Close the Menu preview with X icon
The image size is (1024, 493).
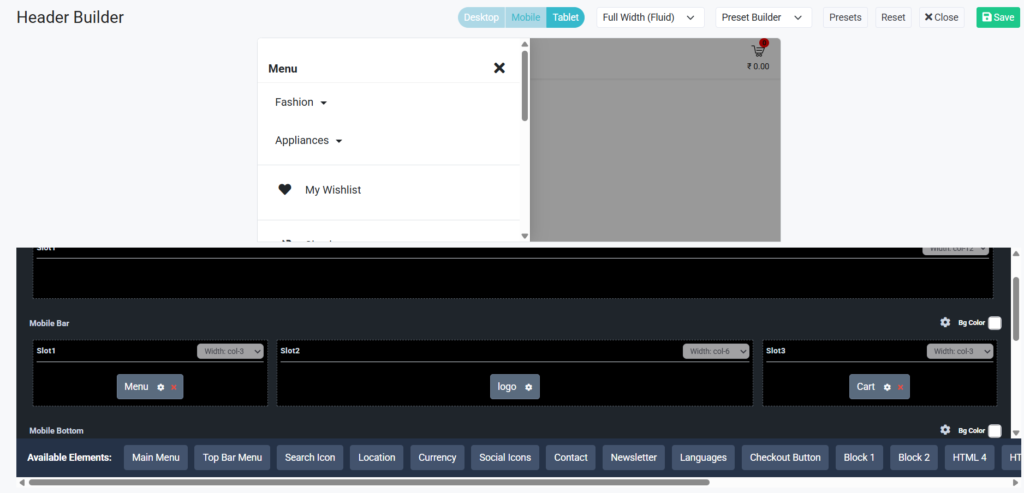[x=499, y=68]
